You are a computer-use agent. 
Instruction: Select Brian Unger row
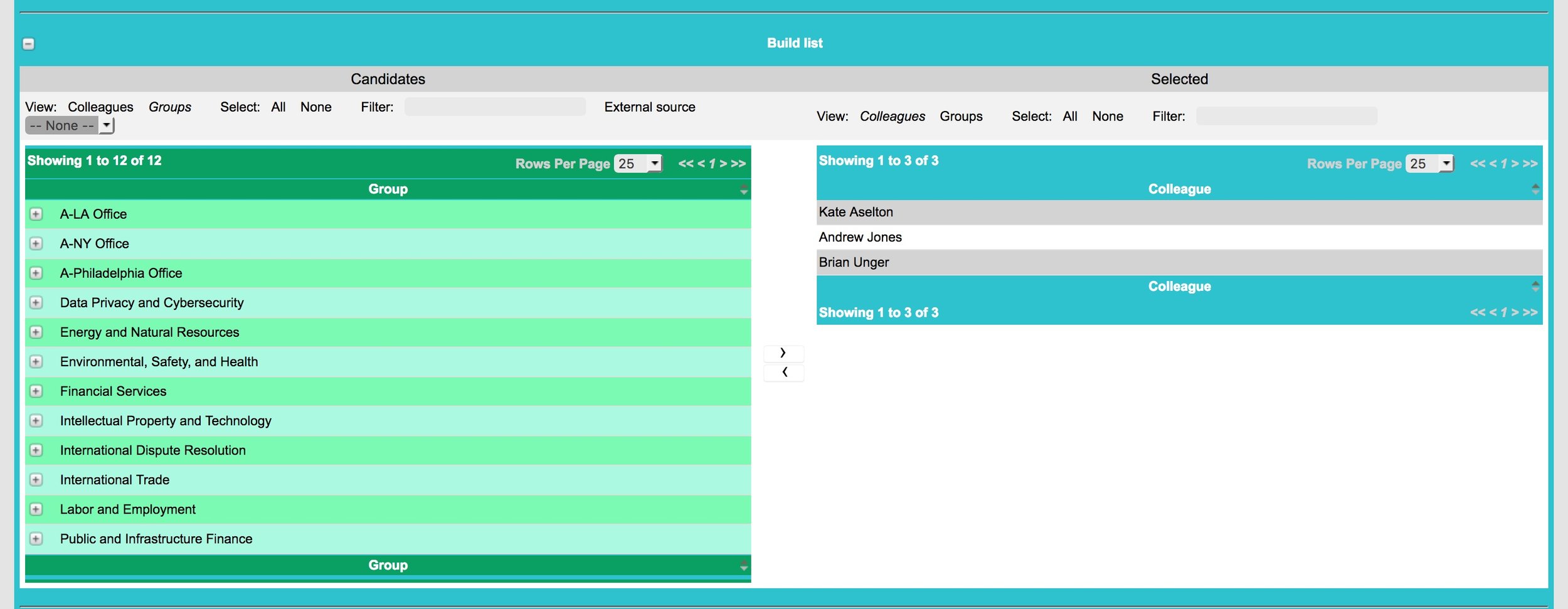point(1179,263)
